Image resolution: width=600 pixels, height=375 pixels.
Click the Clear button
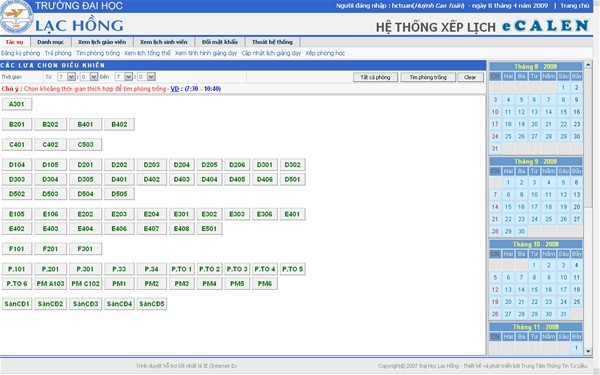point(470,77)
